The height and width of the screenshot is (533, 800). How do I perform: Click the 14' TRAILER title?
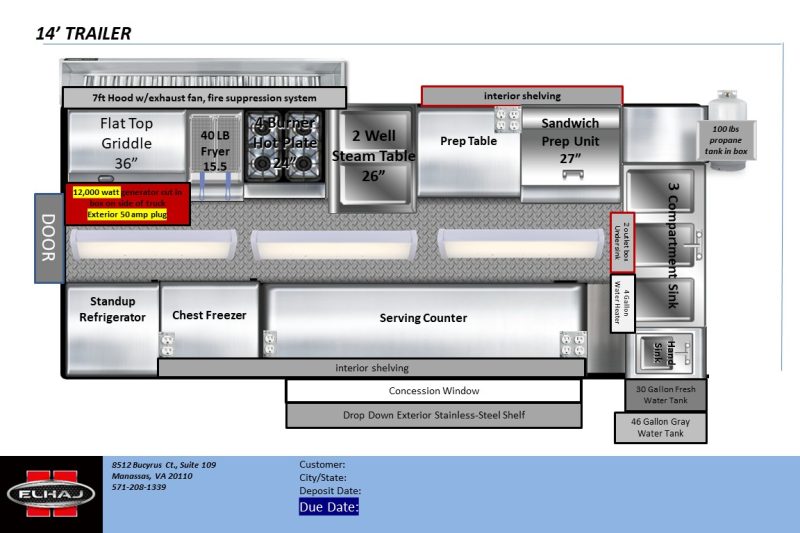click(83, 33)
